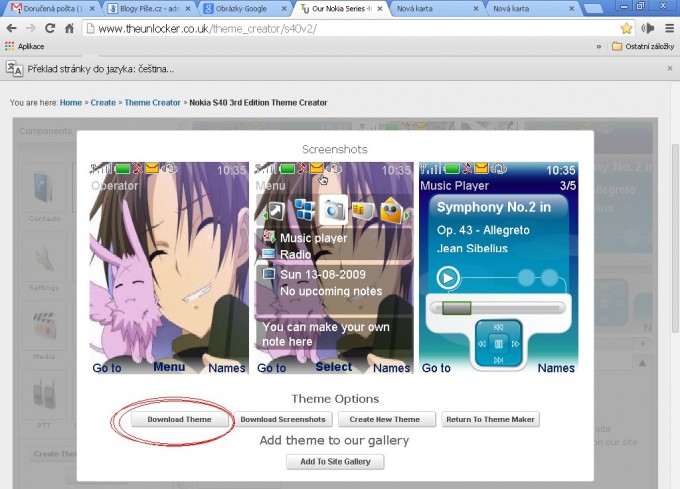Click the PTT component icon behind the dialog
The height and width of the screenshot is (489, 680).
pos(44,394)
